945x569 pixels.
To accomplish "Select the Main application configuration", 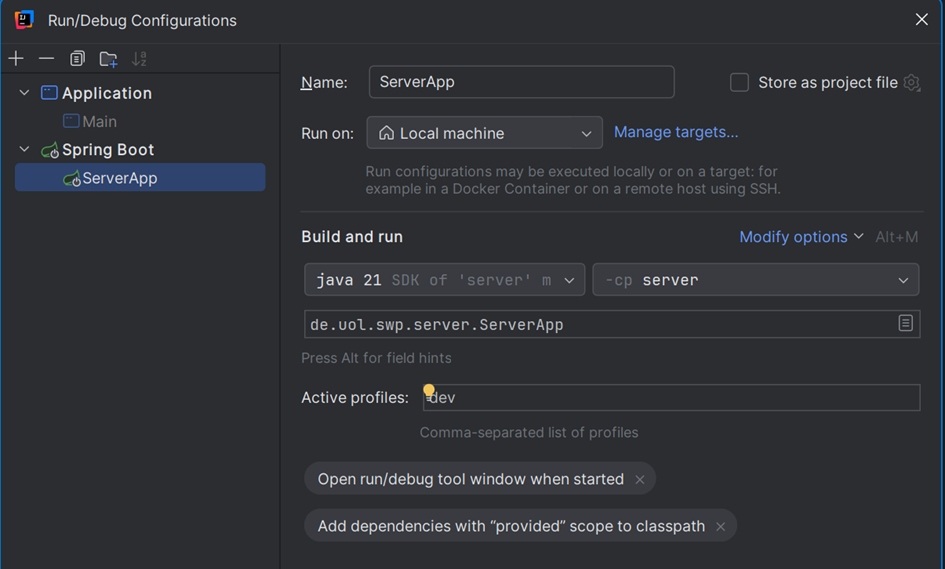I will (x=99, y=121).
